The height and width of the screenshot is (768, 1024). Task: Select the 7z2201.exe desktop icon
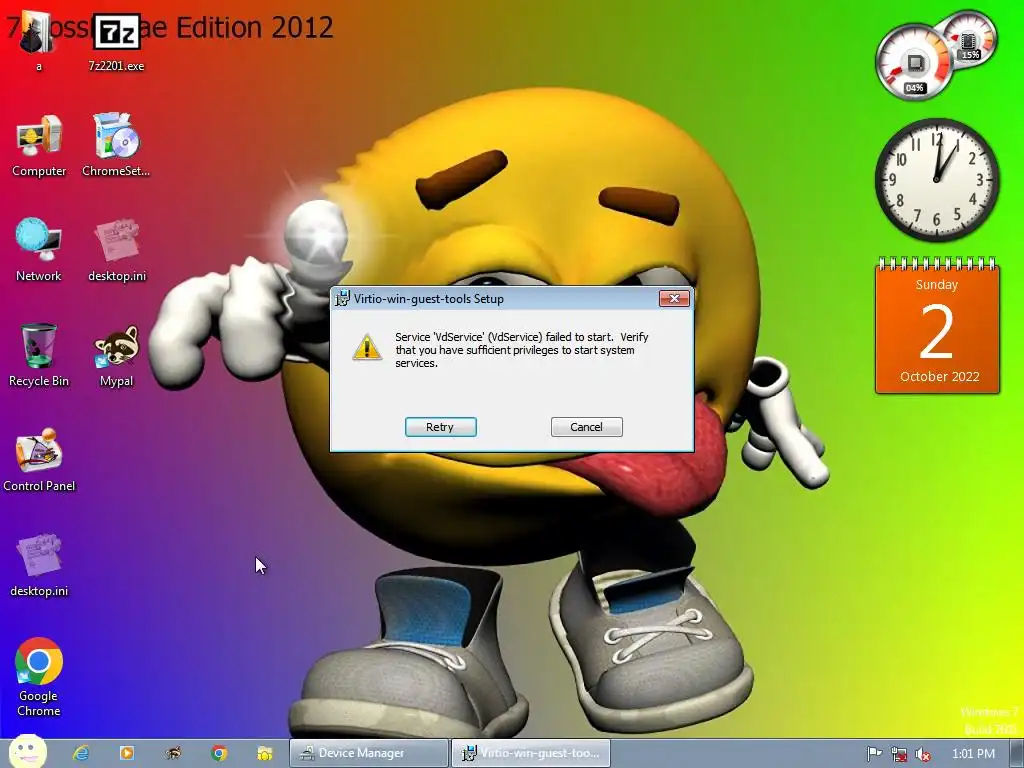[x=116, y=40]
